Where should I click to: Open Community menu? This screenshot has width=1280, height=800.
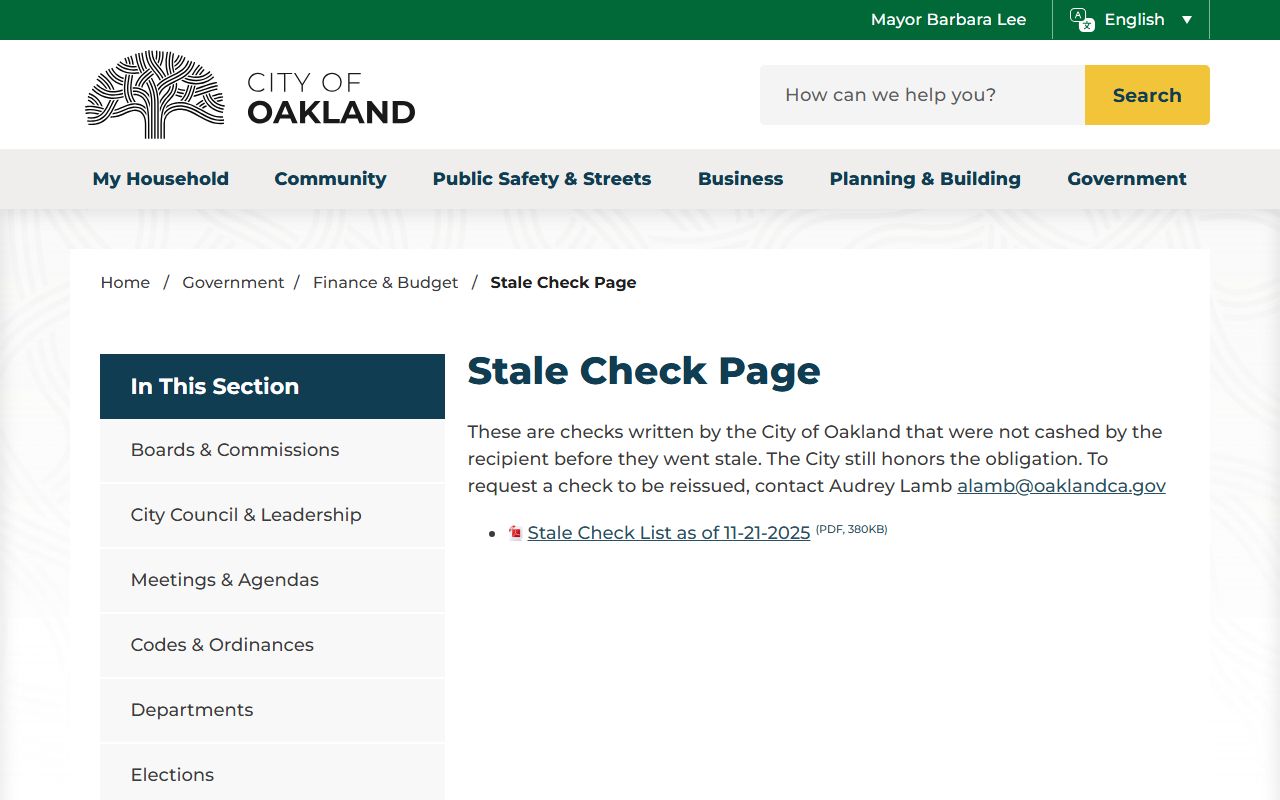(330, 179)
